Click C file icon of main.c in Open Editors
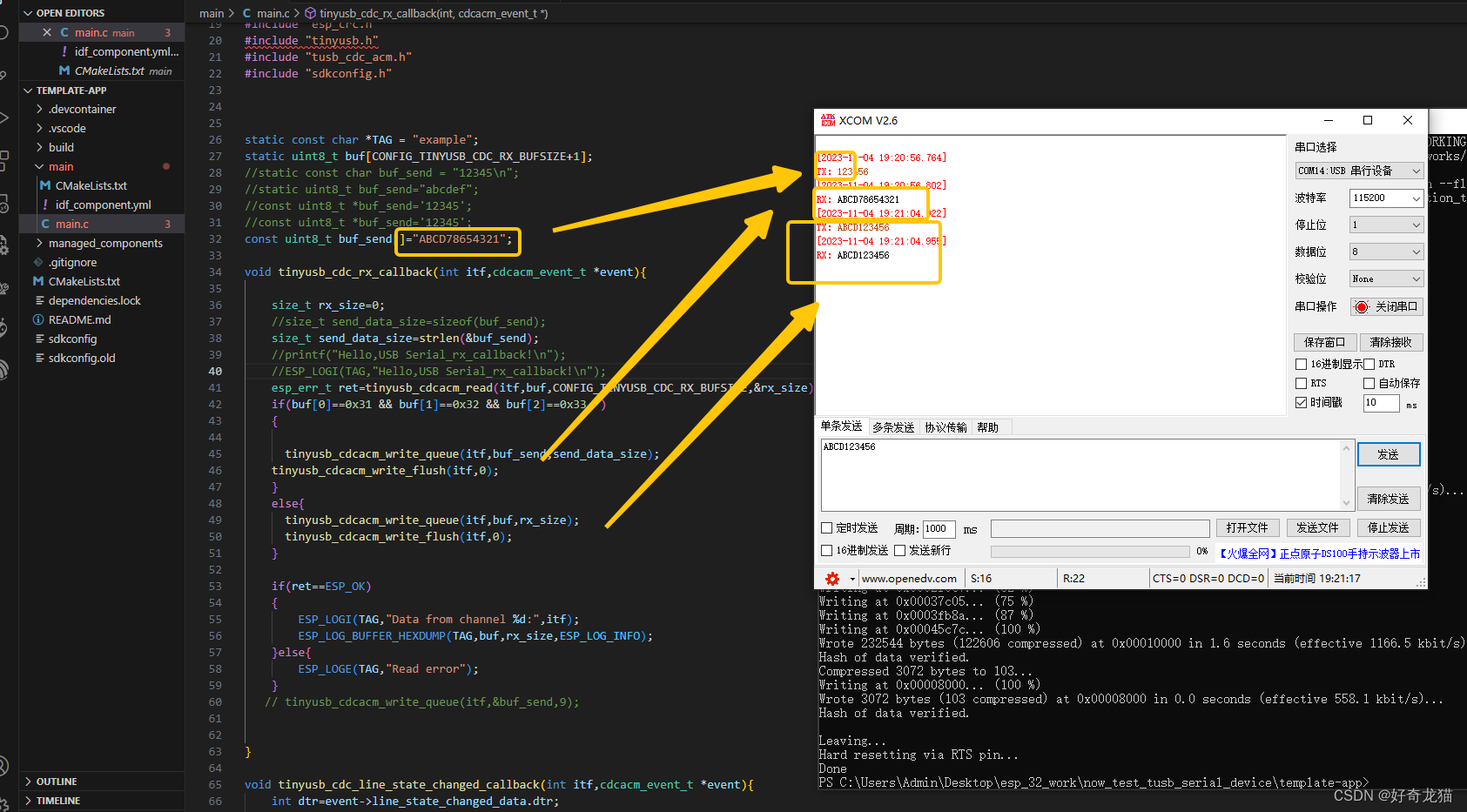The width and height of the screenshot is (1467, 812). (64, 32)
